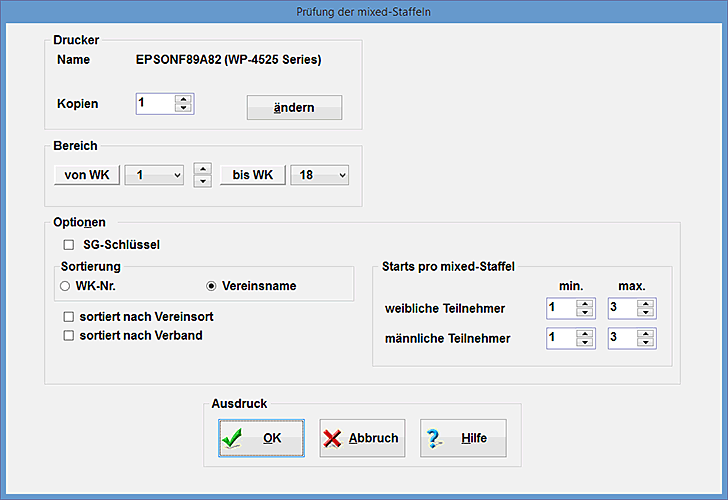Screen dimensions: 728x500
Task: Increase Kopien with the up arrow
Action: (182, 99)
